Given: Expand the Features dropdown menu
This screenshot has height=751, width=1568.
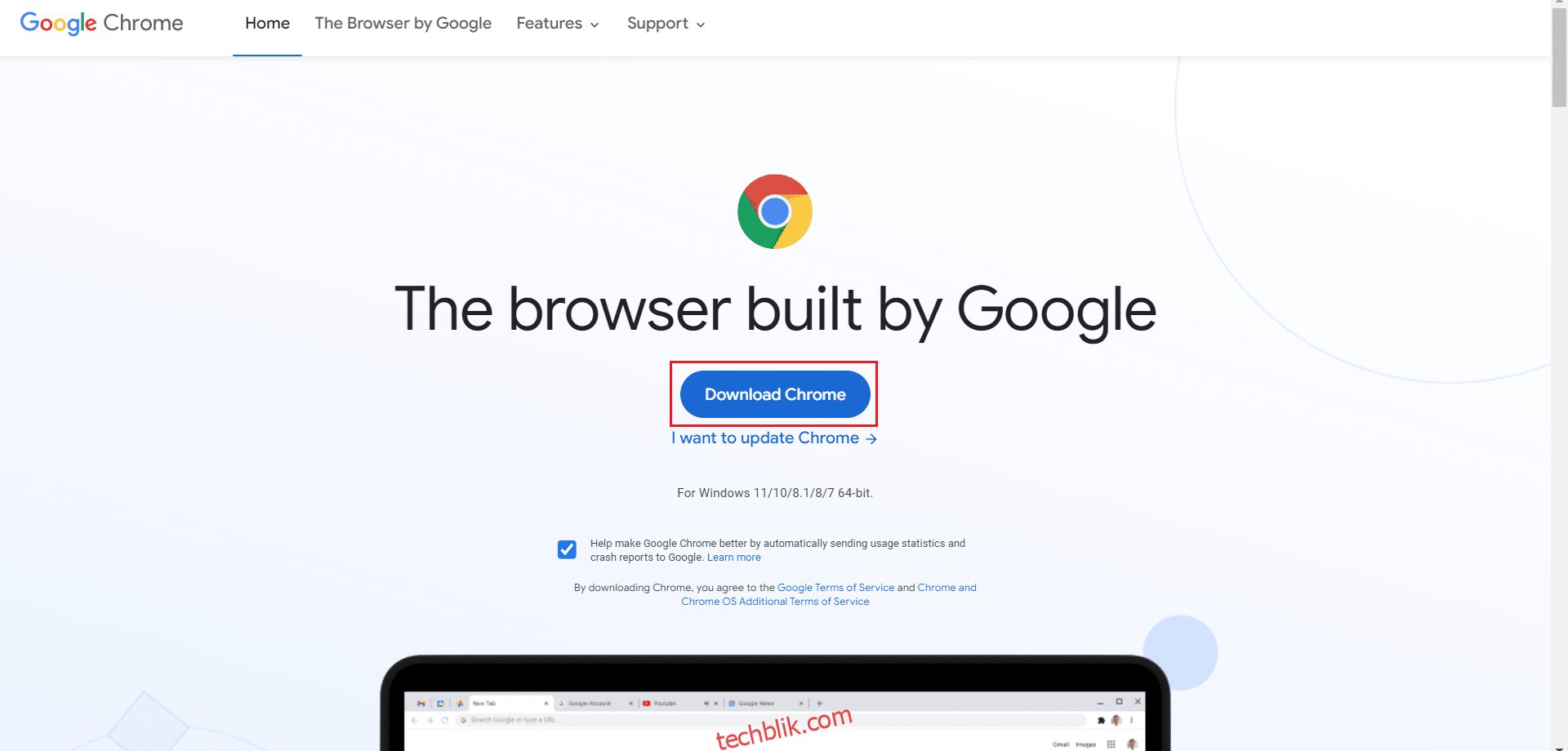Looking at the screenshot, I should [x=558, y=24].
